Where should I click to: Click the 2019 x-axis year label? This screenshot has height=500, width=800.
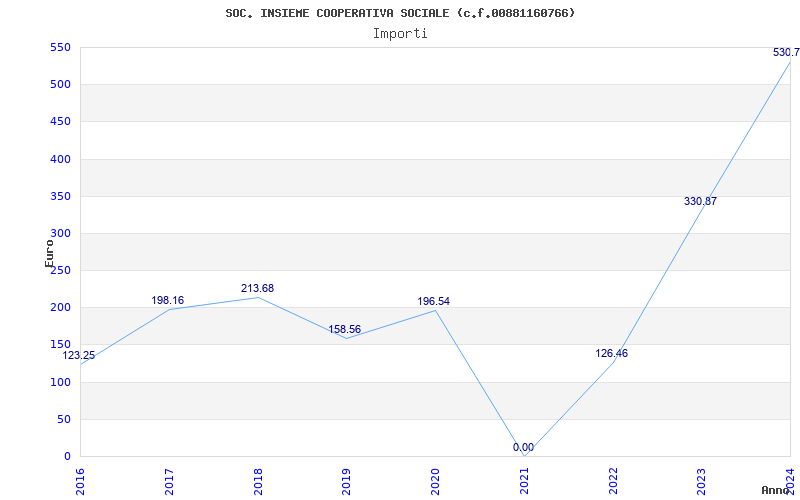pos(346,481)
